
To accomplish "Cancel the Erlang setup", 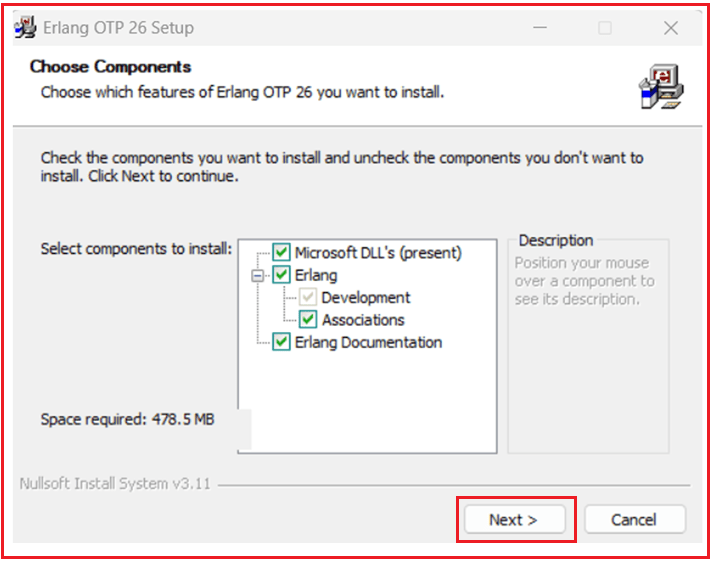I will [634, 519].
